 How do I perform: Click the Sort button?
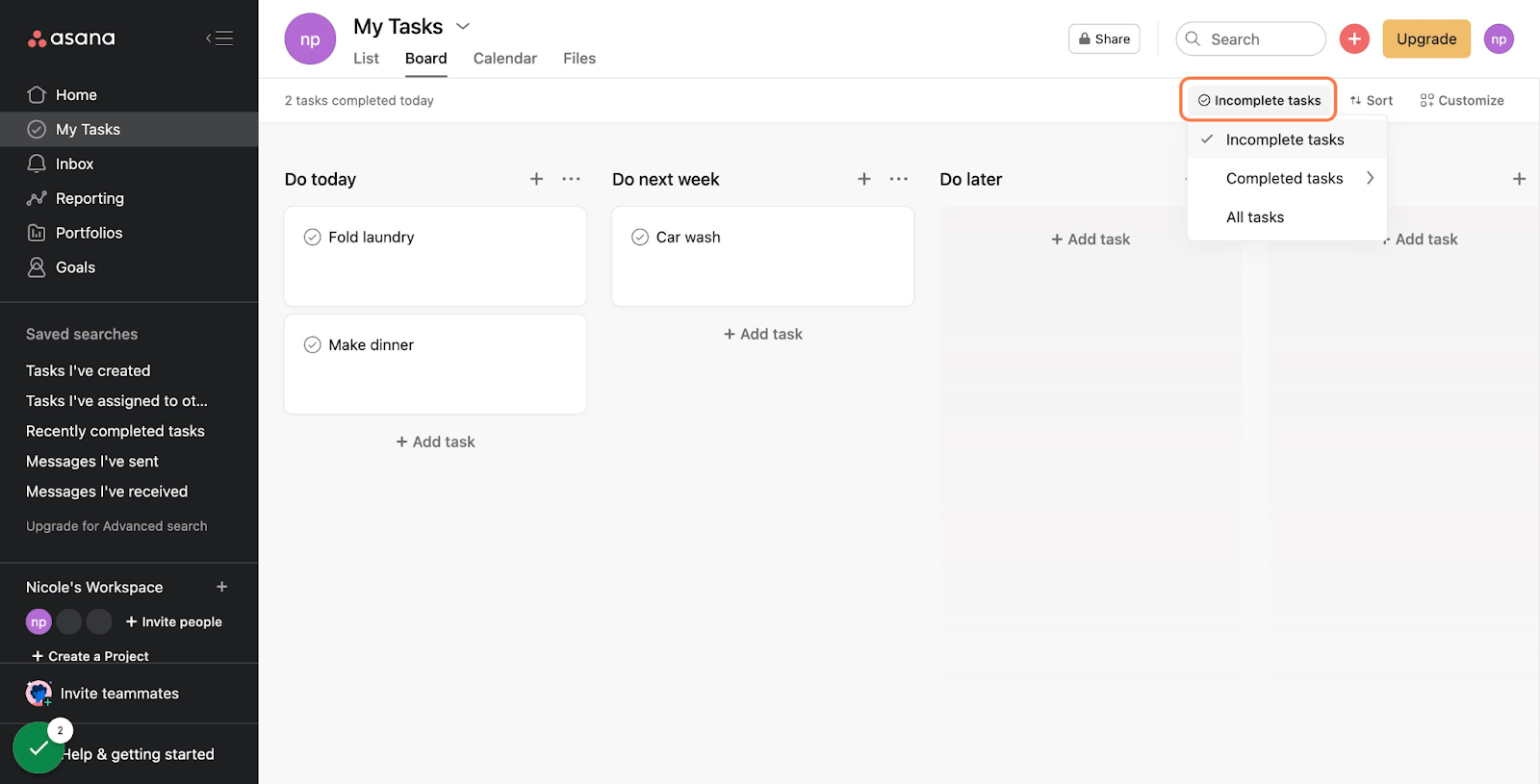[x=1372, y=100]
